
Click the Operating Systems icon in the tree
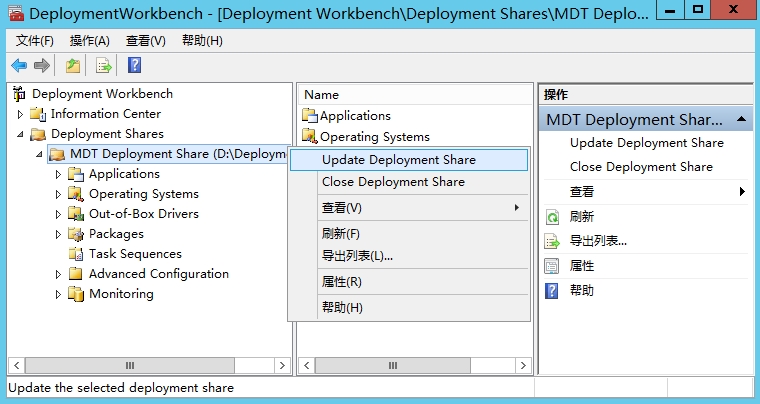(x=76, y=194)
